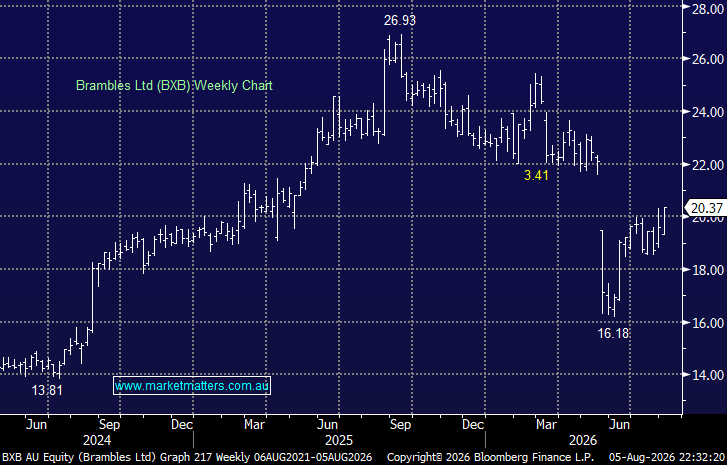
Task: Click the 14.00 price axis label
Action: pyautogui.click(x=708, y=375)
